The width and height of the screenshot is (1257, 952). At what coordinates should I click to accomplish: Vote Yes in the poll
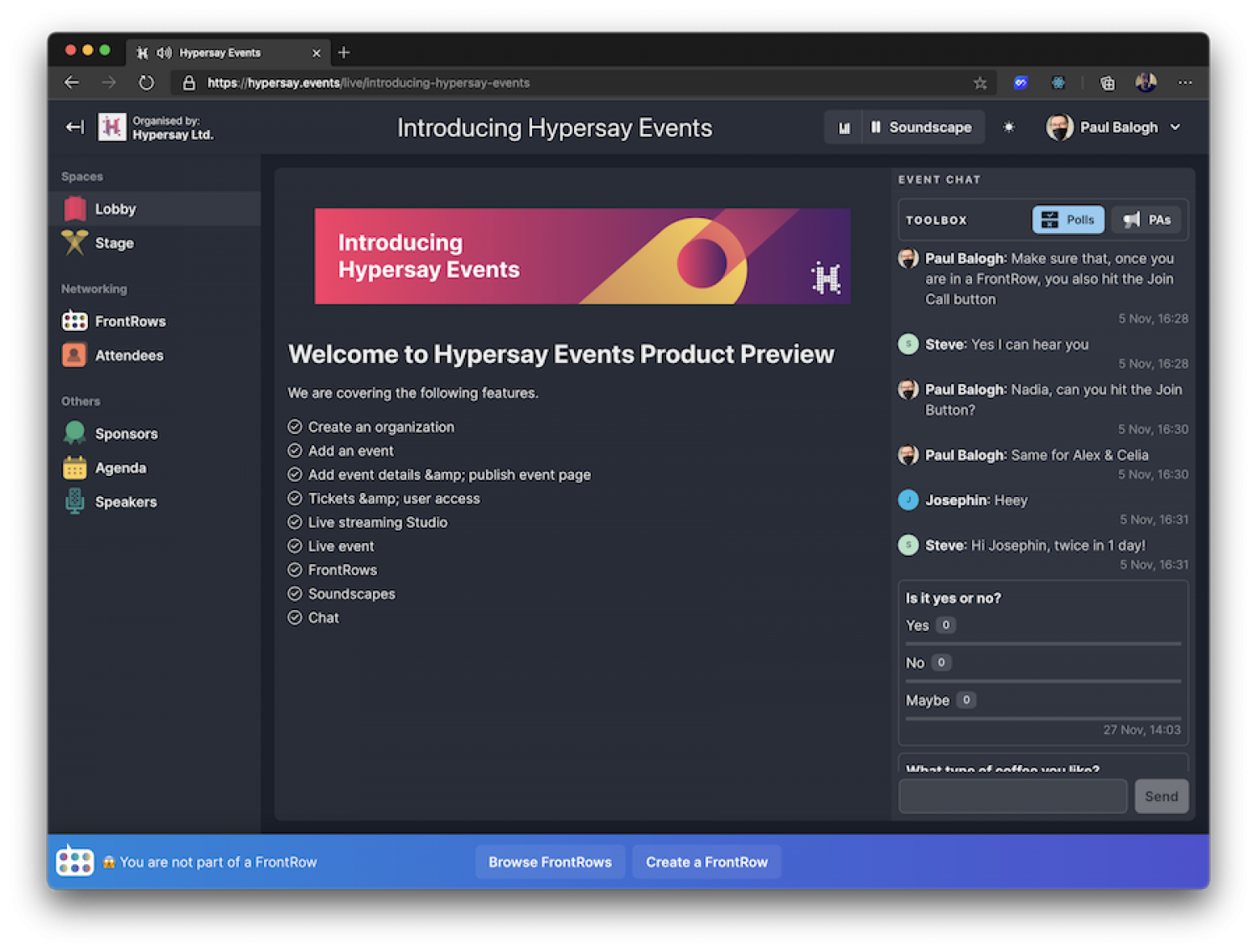tap(918, 626)
